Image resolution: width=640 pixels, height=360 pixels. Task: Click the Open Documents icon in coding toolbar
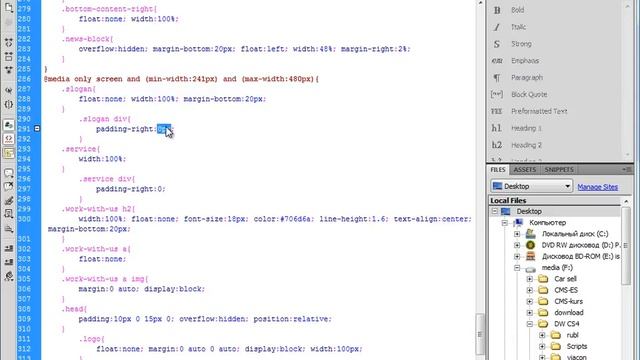[x=9, y=8]
